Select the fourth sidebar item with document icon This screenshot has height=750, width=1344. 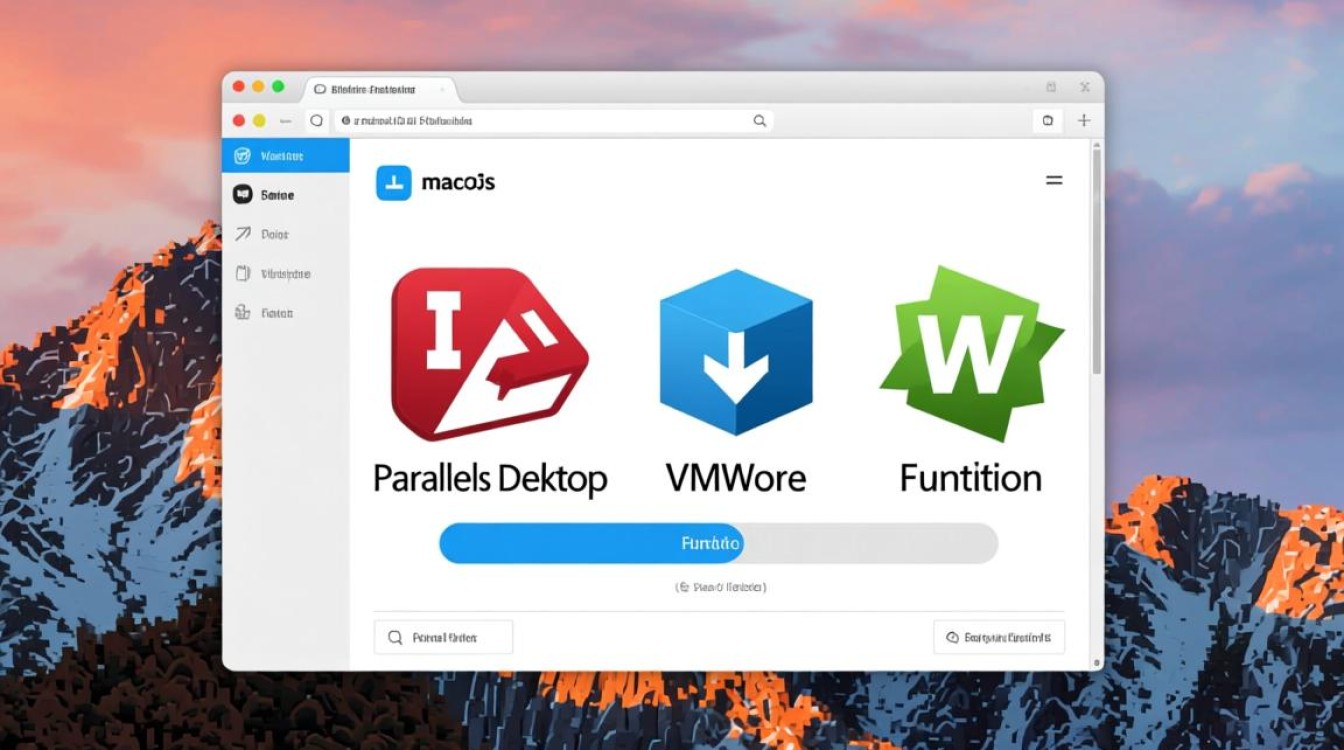click(285, 273)
